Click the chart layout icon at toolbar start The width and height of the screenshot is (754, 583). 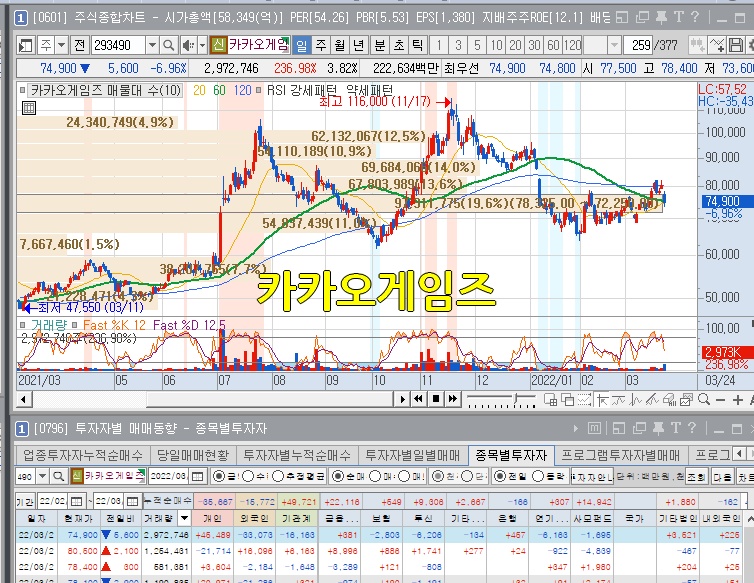click(25, 46)
